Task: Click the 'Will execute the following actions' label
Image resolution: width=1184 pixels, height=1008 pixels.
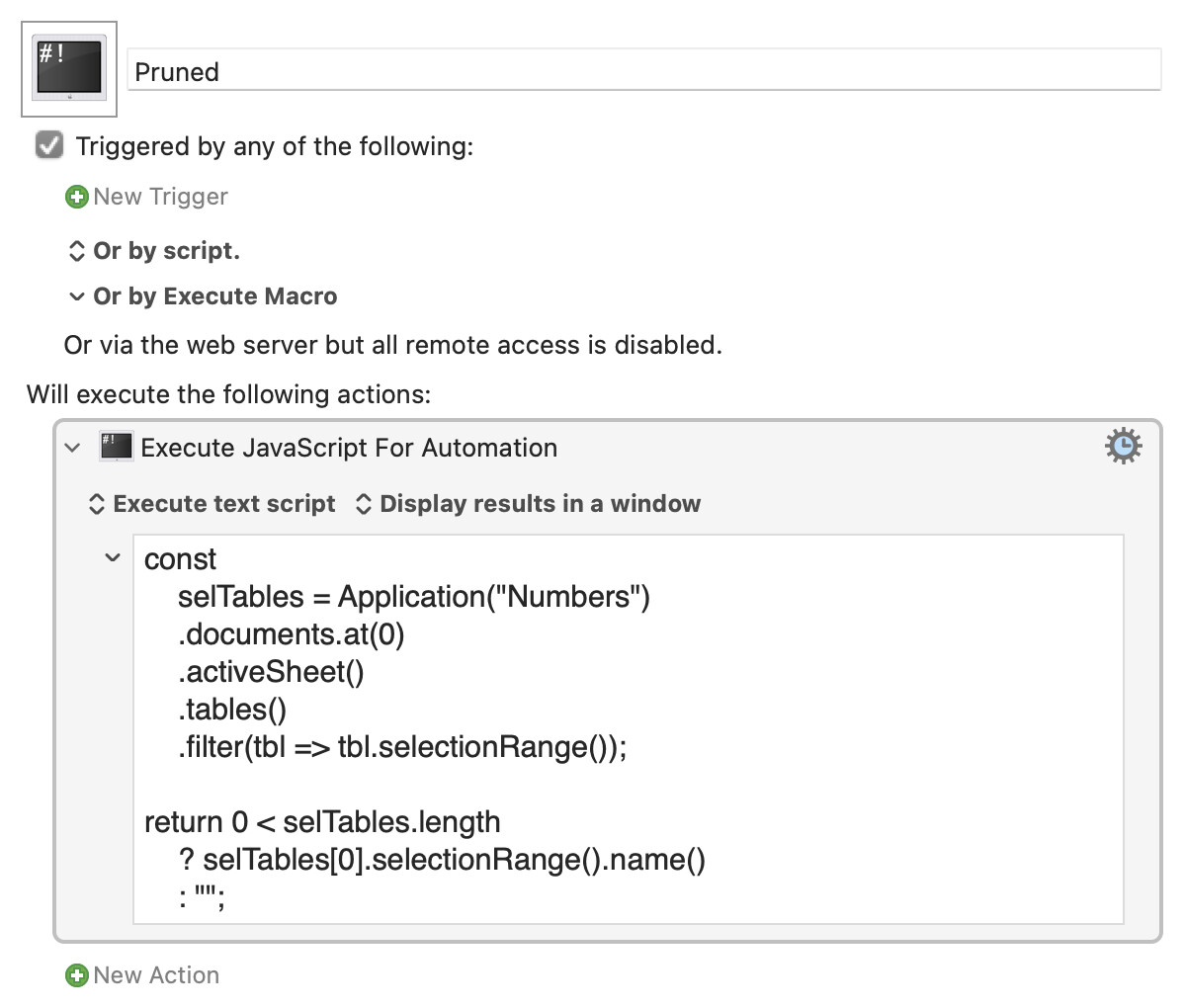Action: point(229,394)
